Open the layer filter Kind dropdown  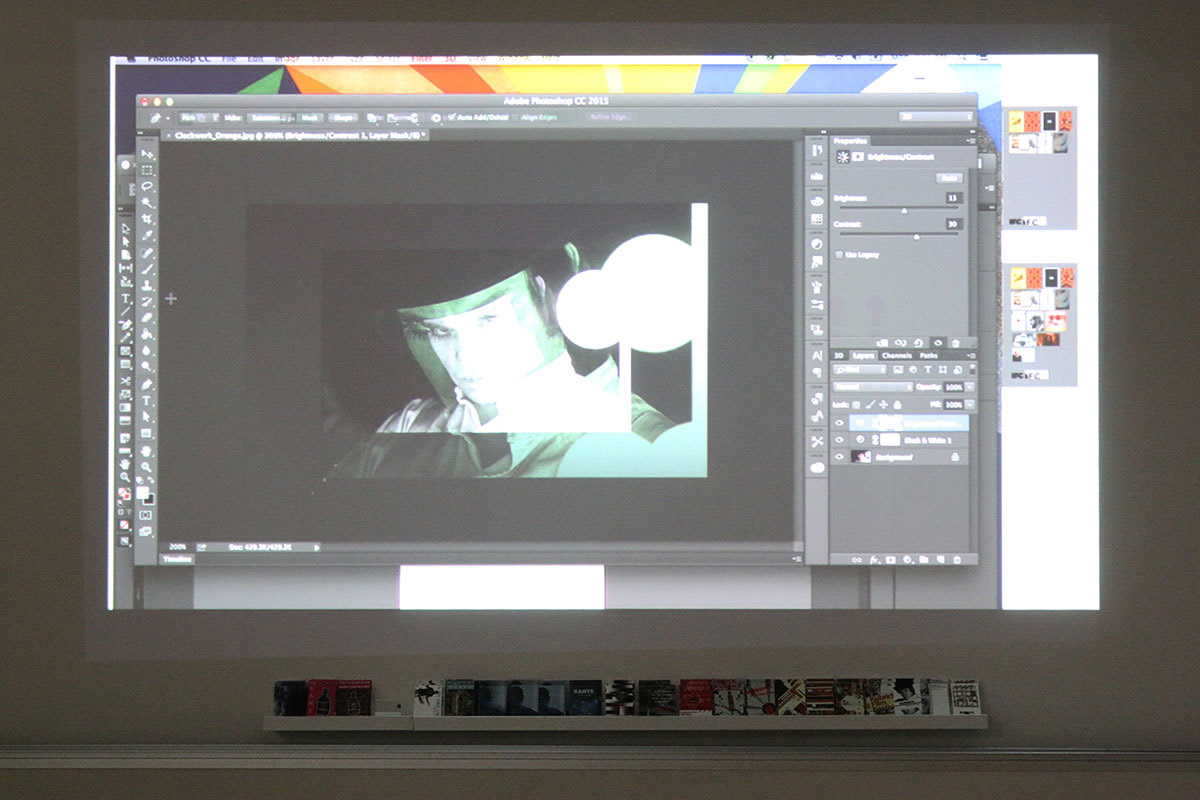pos(860,370)
